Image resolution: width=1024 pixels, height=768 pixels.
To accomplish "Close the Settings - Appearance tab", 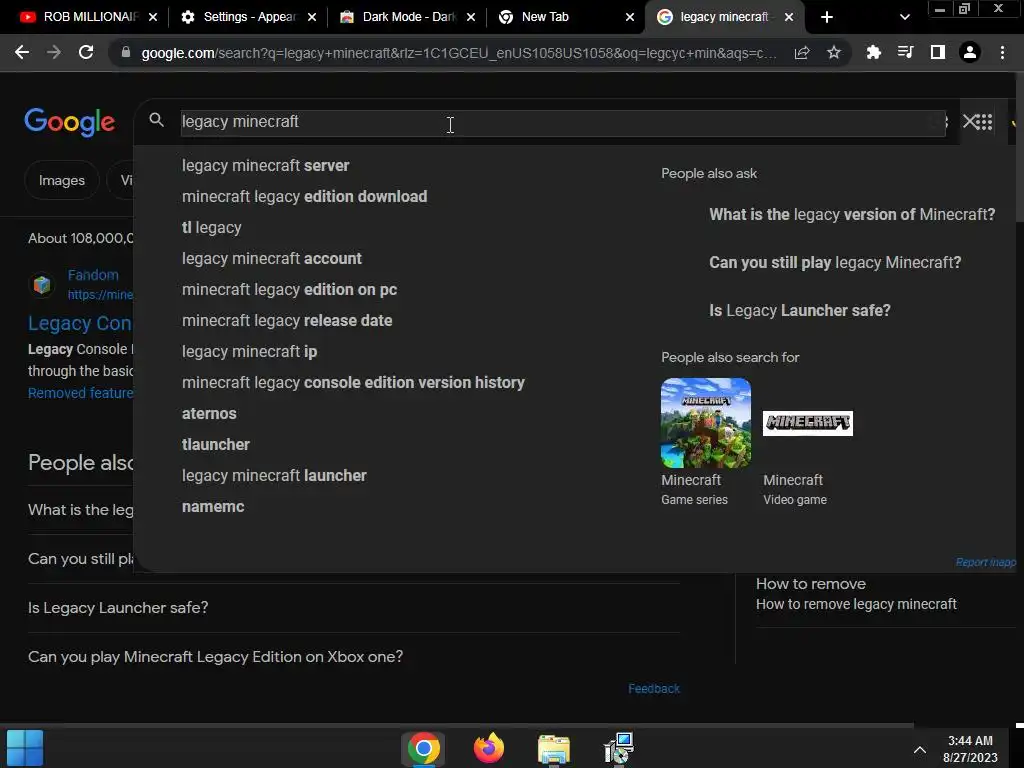I will pos(312,17).
